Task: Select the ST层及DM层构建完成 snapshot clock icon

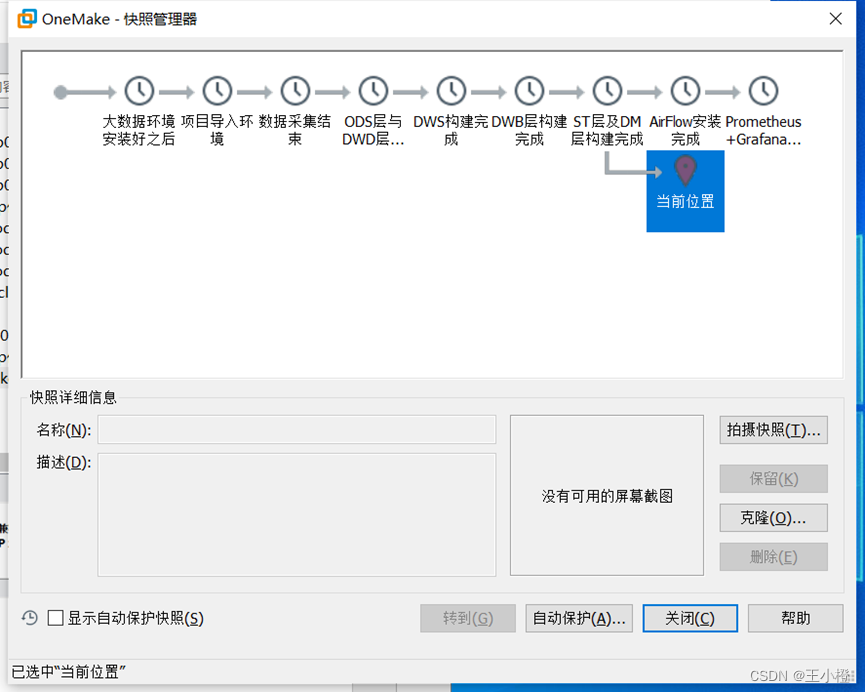Action: click(x=607, y=91)
